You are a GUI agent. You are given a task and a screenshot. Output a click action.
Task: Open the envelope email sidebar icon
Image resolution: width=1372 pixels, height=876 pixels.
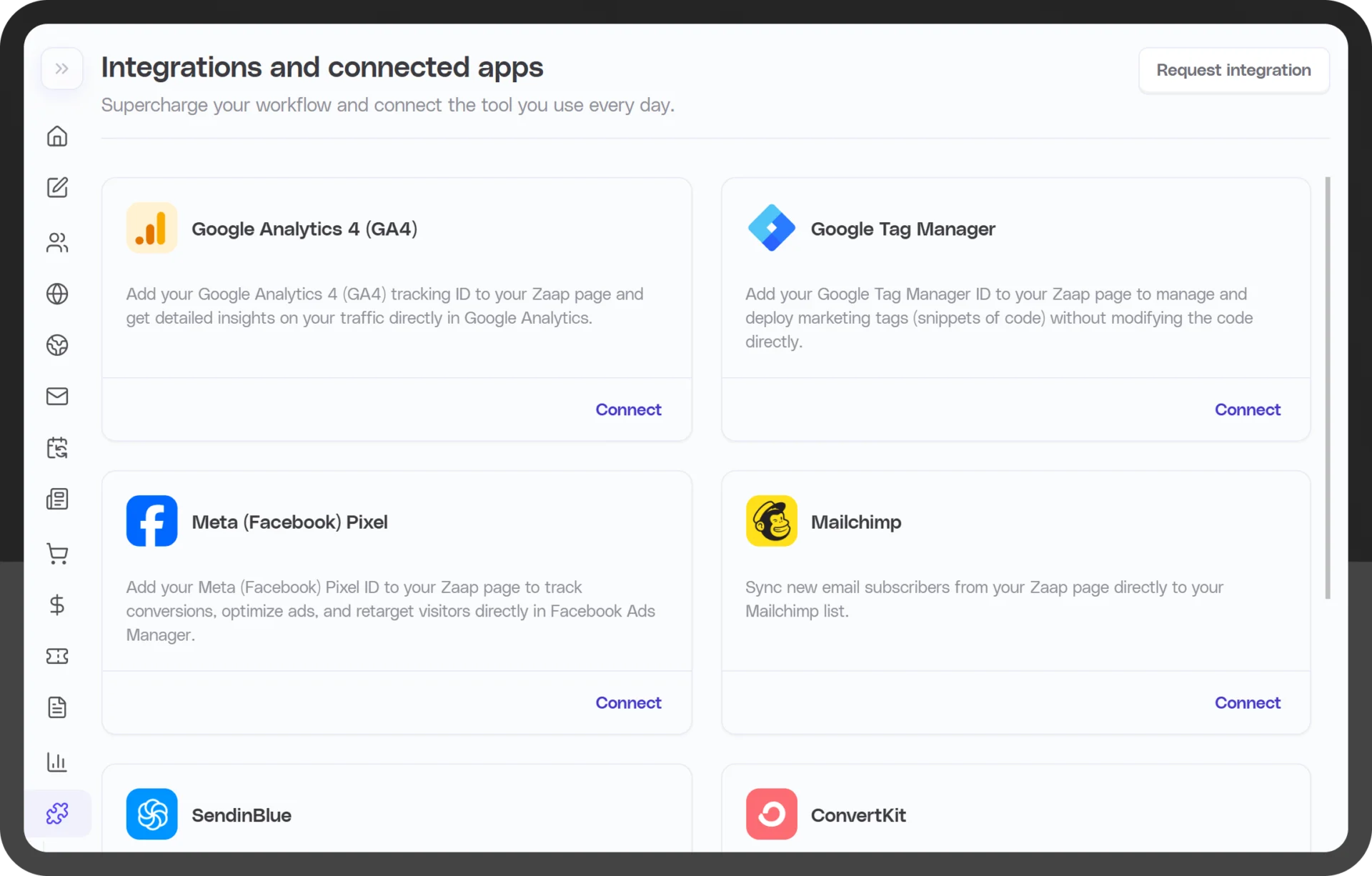tap(57, 397)
